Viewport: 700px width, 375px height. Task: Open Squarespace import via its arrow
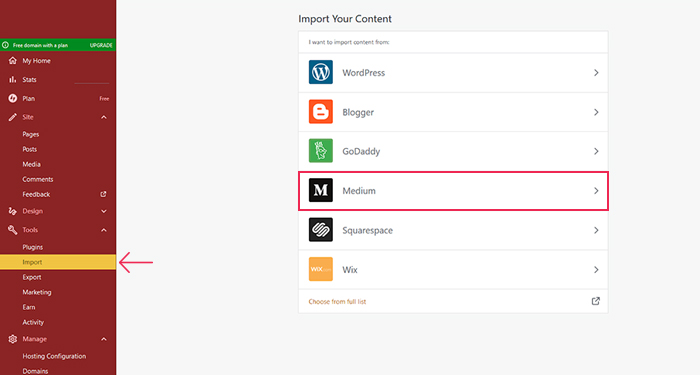tap(596, 230)
